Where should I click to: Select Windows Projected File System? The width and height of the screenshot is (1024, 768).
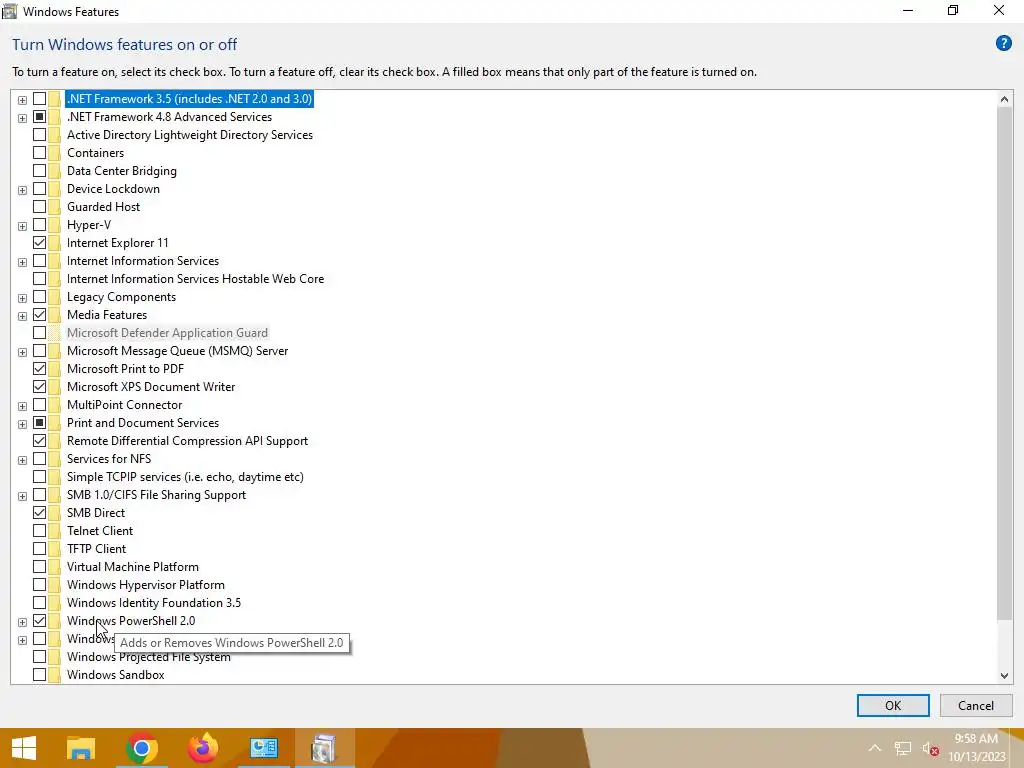[x=148, y=657]
